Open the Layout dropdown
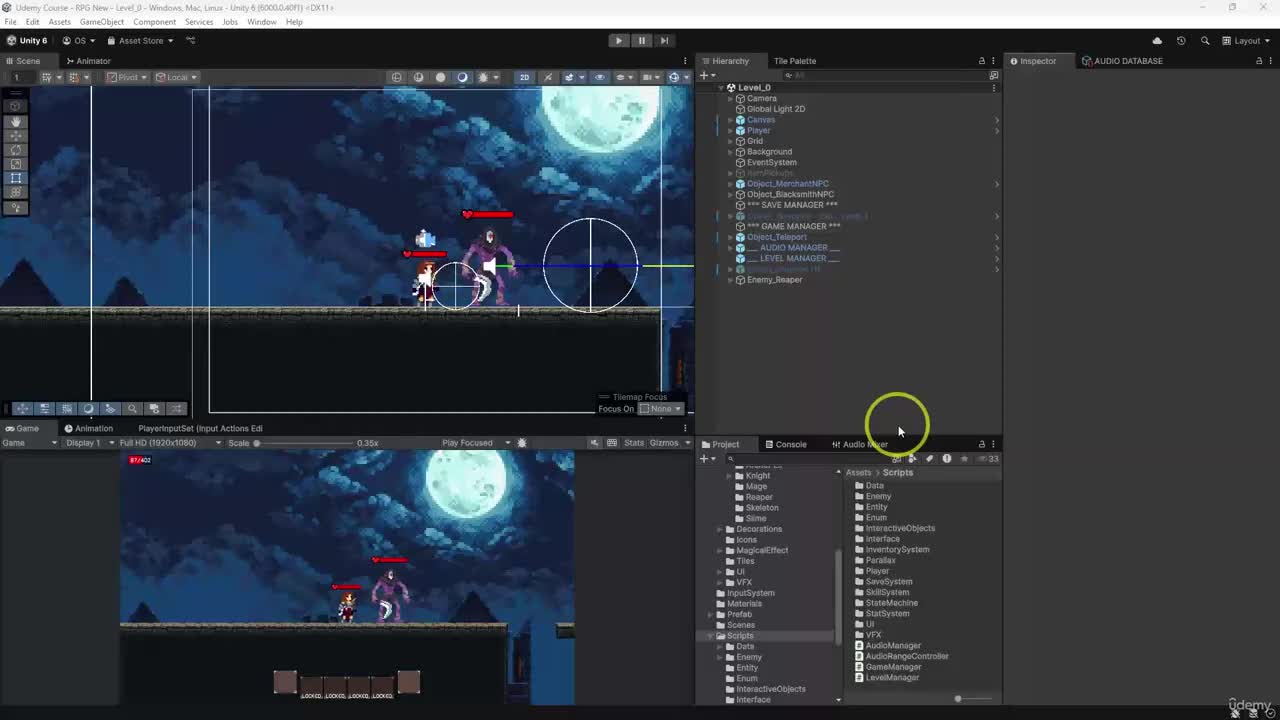1280x720 pixels. tap(1245, 41)
